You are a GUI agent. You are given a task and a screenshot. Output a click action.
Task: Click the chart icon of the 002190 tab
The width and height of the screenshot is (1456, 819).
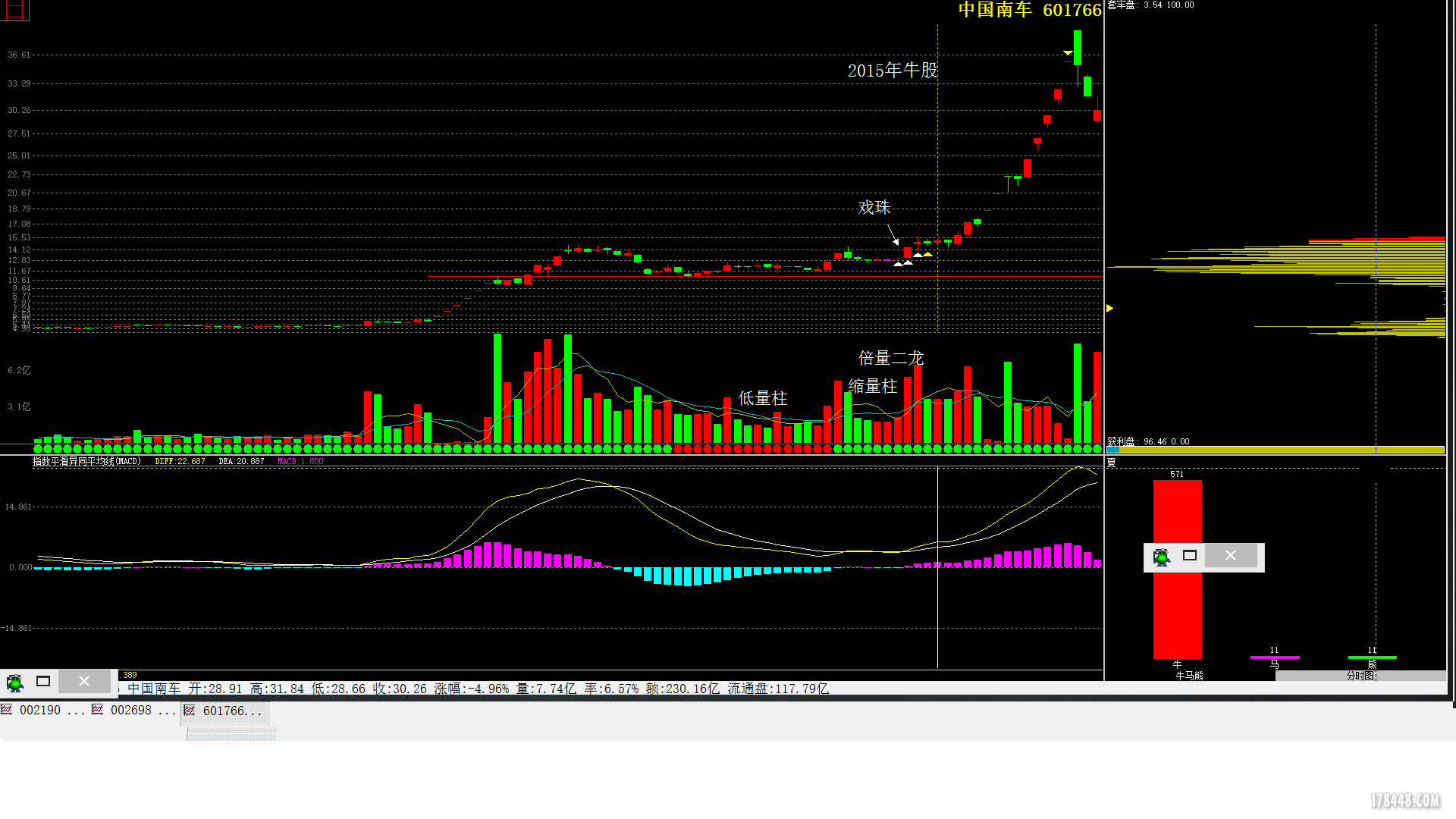click(6, 710)
